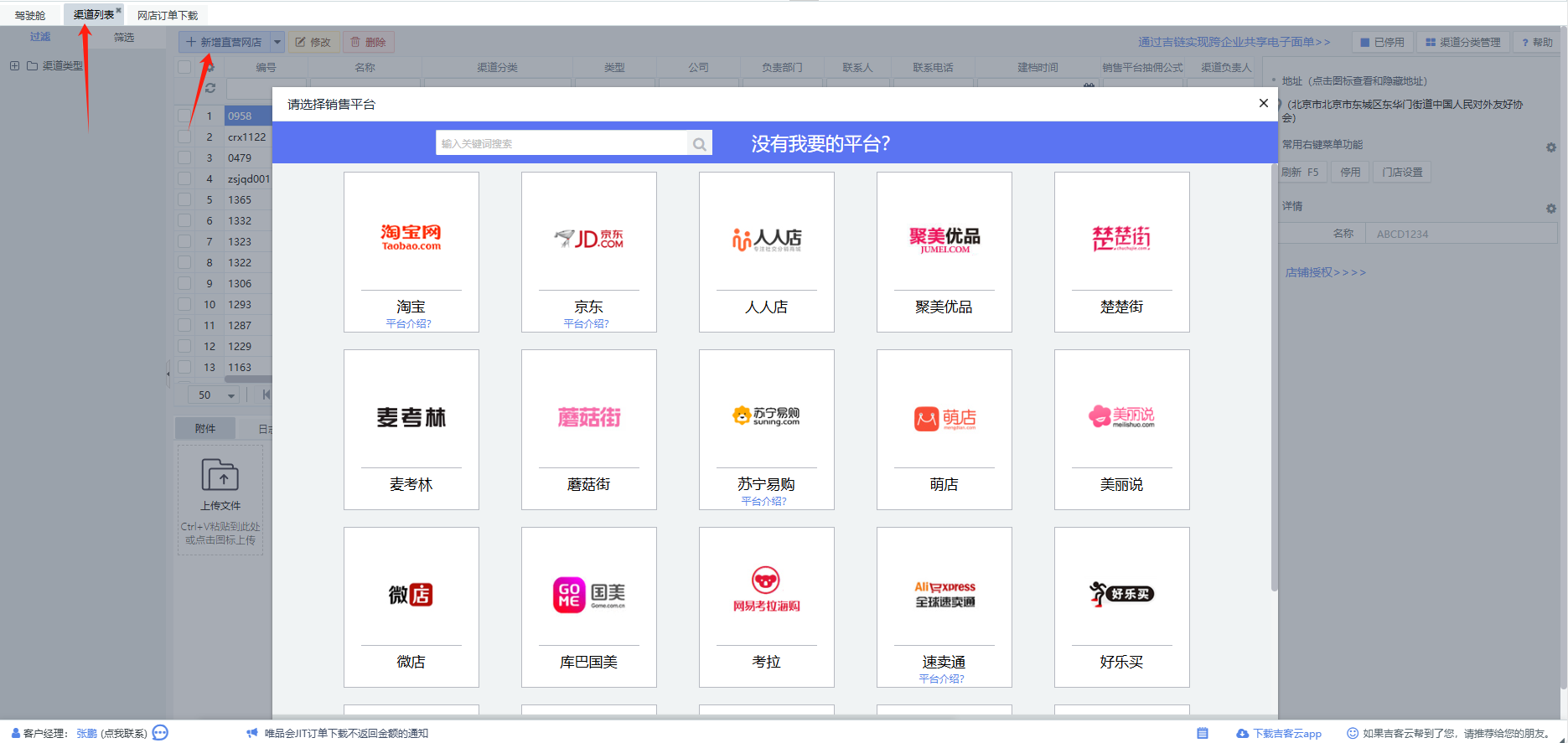This screenshot has width=1568, height=743.
Task: Open 平台介绍 link under 京东
Action: tap(586, 324)
